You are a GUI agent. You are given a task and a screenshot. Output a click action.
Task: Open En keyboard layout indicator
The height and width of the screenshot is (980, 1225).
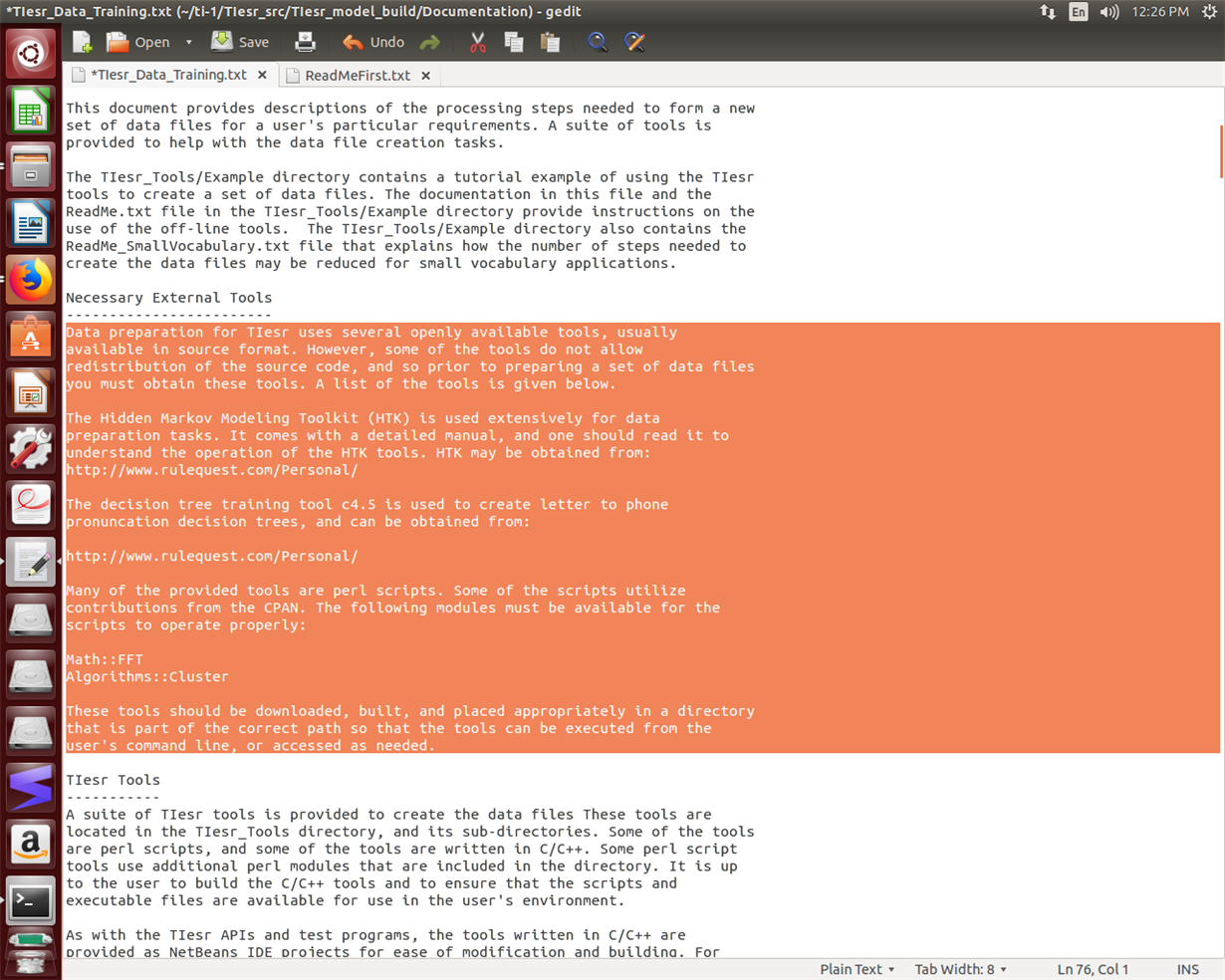click(1079, 12)
